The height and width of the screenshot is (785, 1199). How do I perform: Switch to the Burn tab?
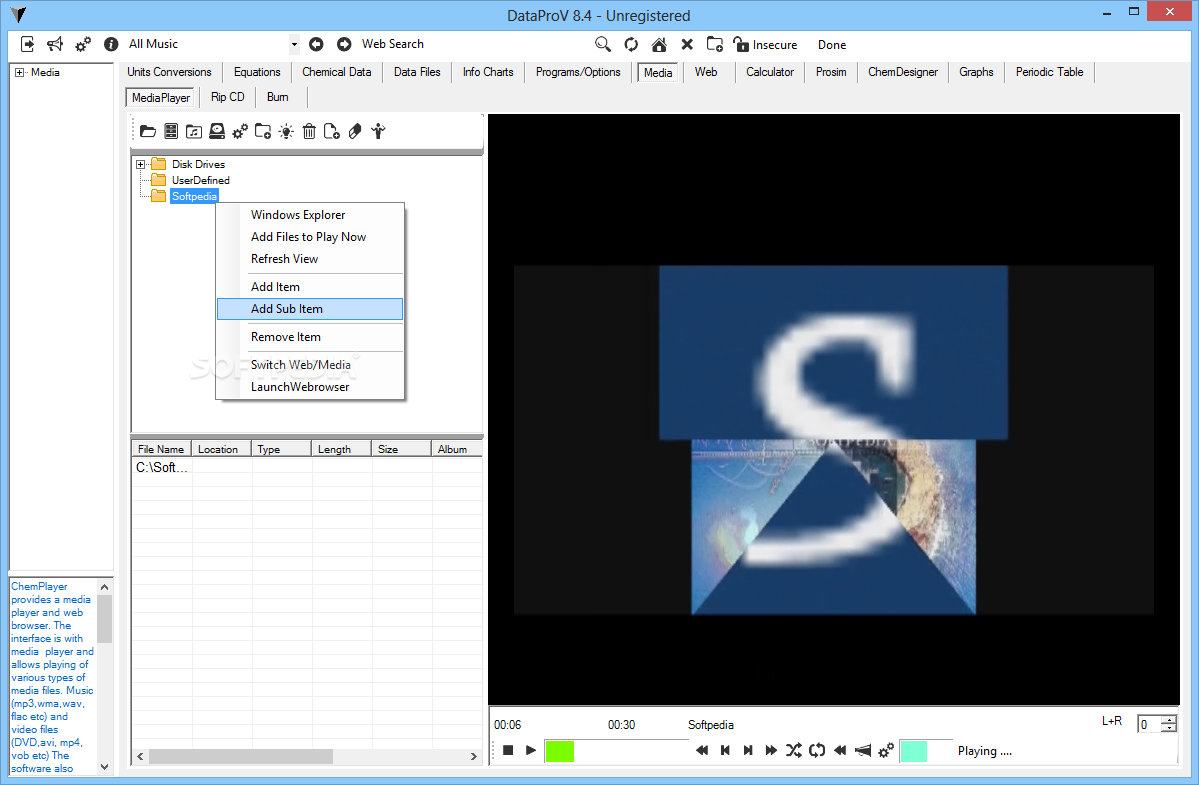(x=278, y=97)
